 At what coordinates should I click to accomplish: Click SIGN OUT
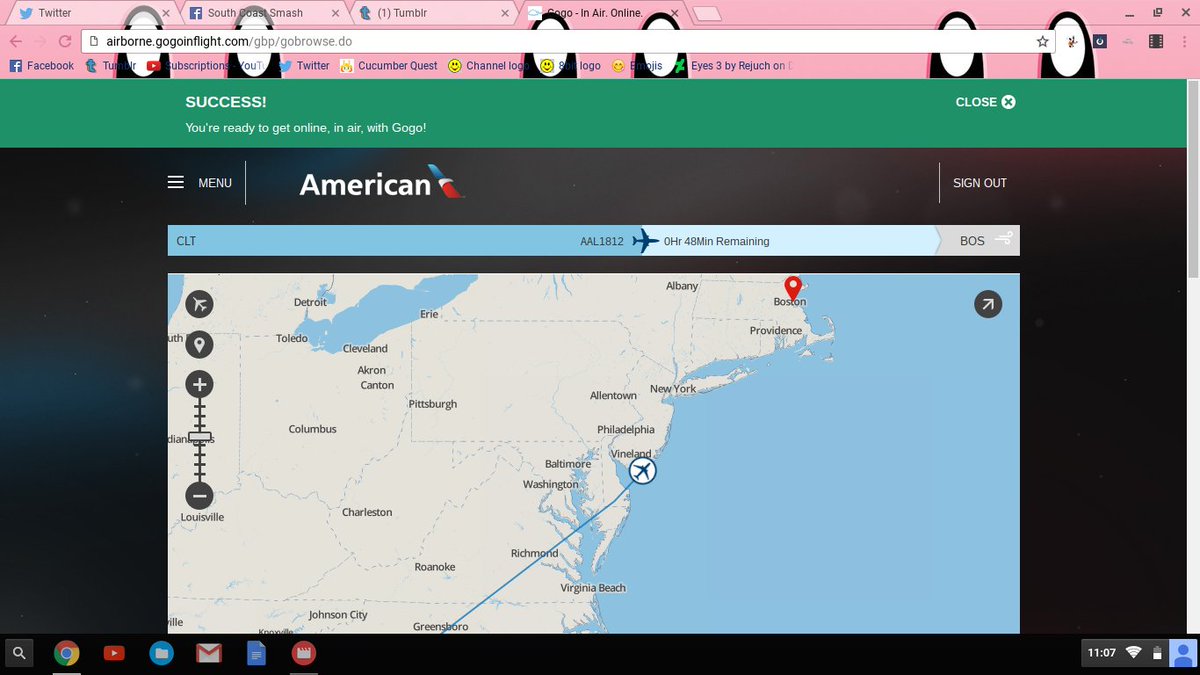tap(980, 183)
